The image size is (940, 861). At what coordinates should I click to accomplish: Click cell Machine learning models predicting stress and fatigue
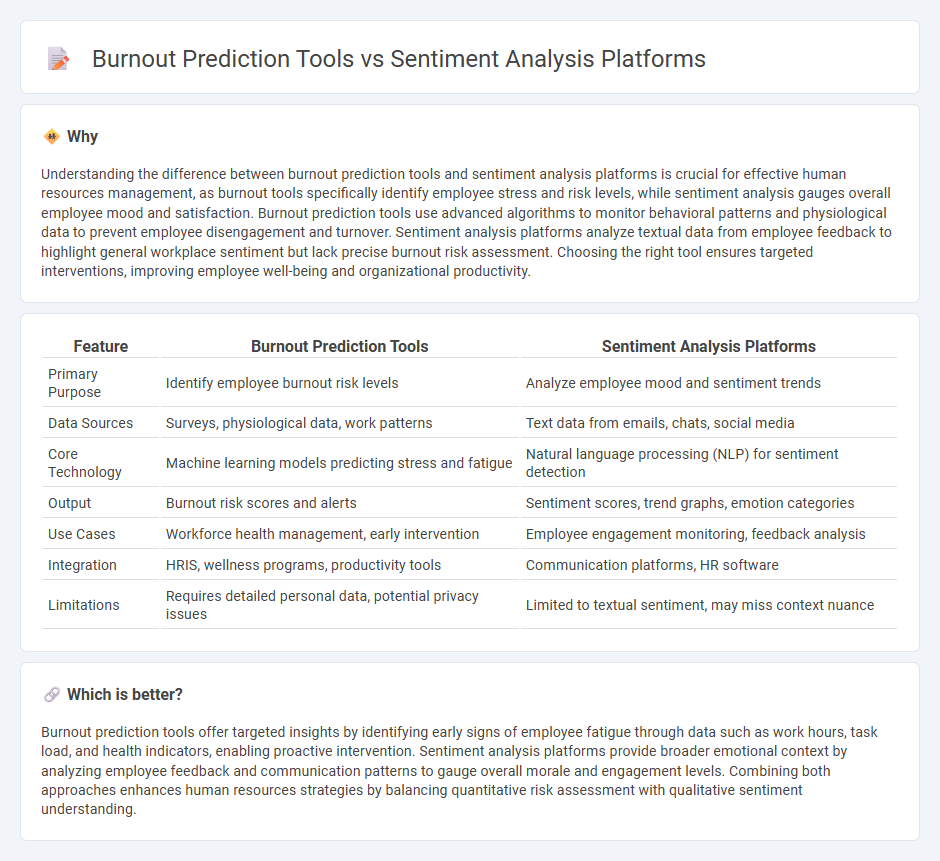click(339, 463)
